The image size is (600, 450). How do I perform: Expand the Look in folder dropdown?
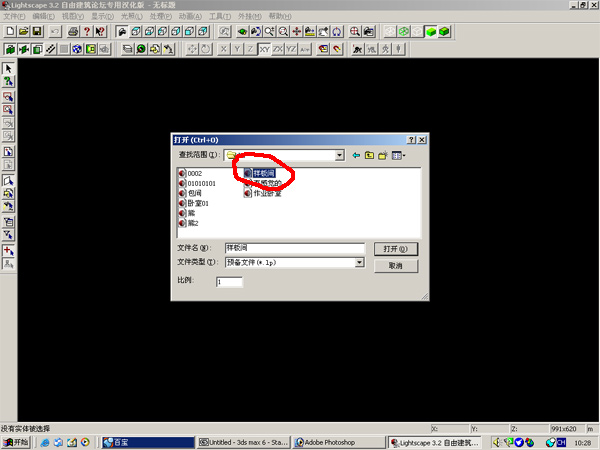point(339,155)
